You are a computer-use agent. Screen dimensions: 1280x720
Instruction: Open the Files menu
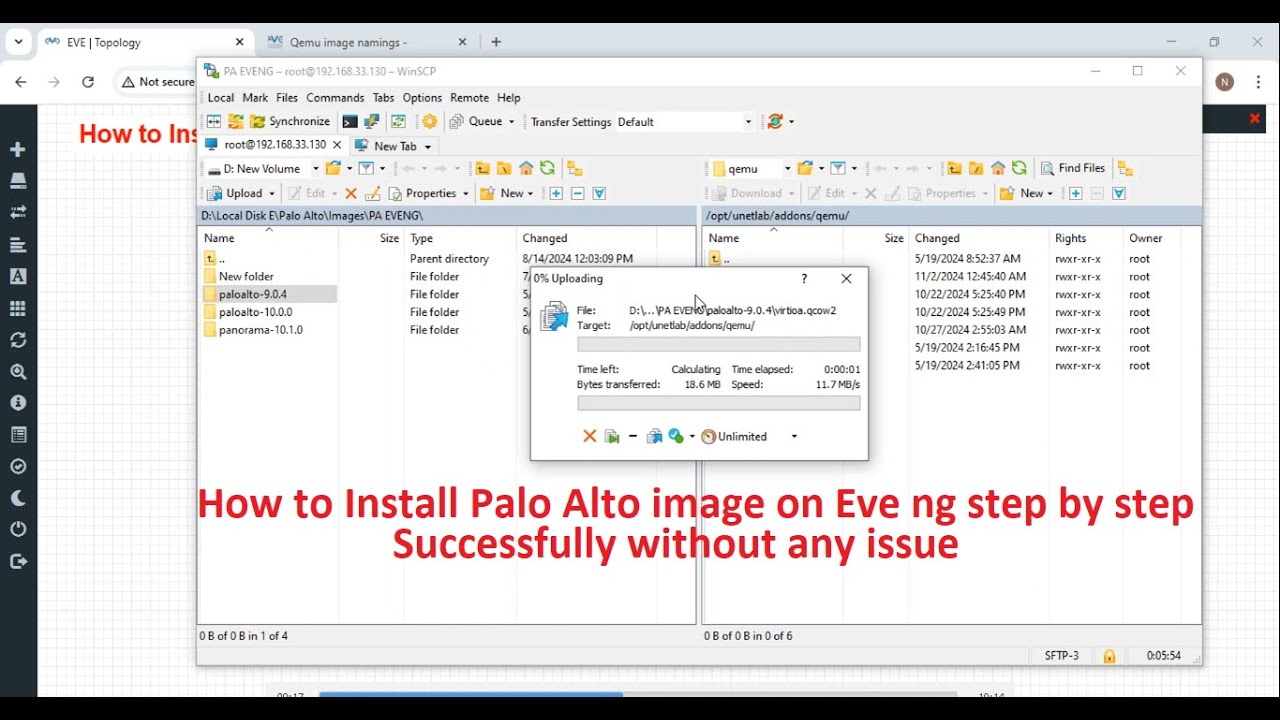(x=287, y=97)
